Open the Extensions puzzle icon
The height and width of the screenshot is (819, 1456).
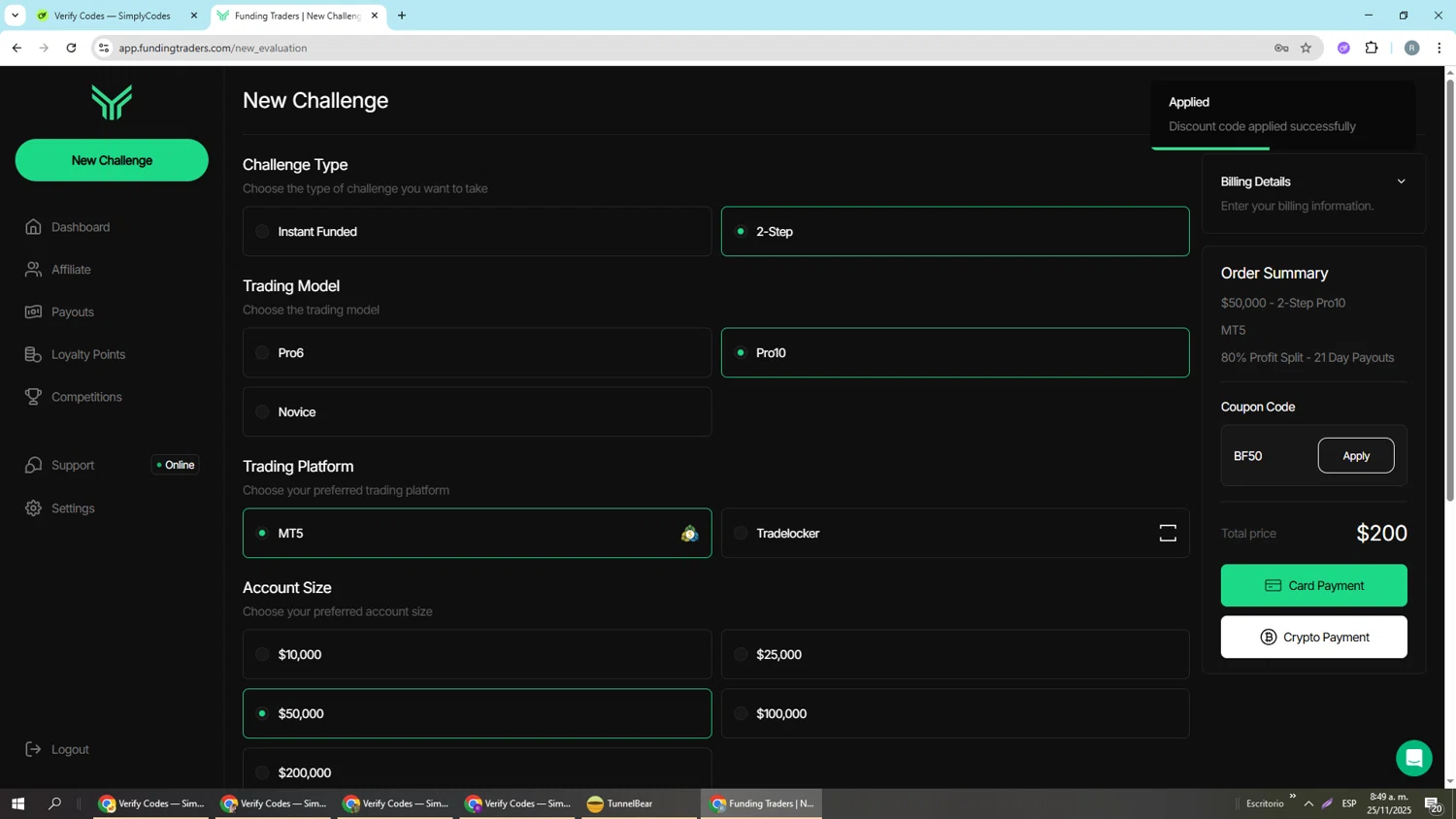point(1372,48)
